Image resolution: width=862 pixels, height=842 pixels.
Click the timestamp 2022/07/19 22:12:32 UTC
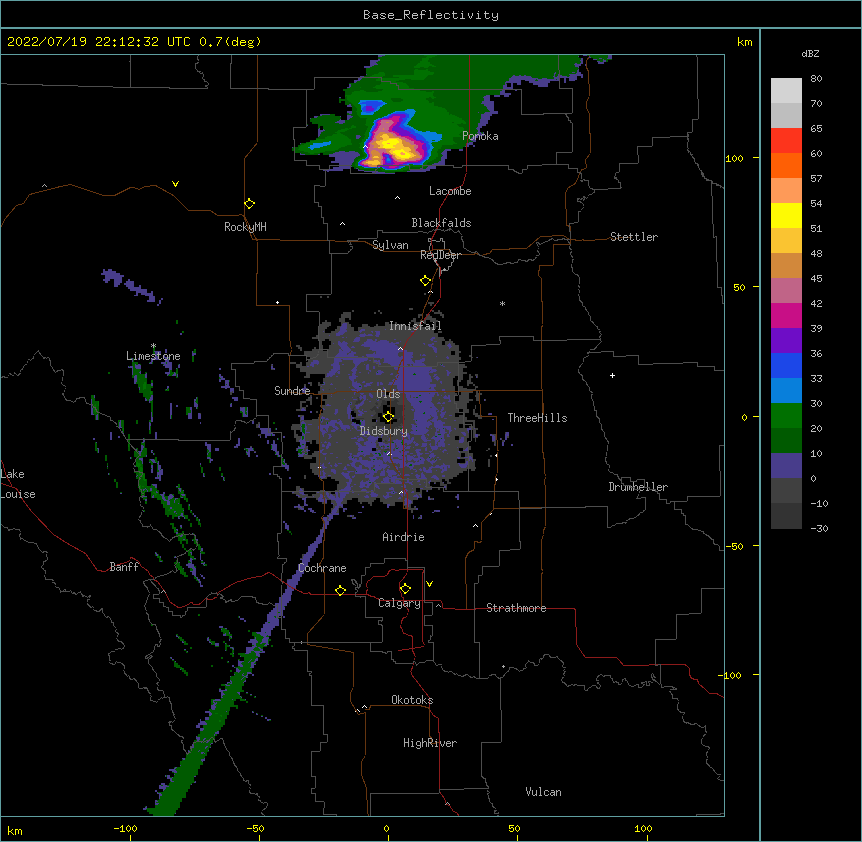pyautogui.click(x=99, y=42)
